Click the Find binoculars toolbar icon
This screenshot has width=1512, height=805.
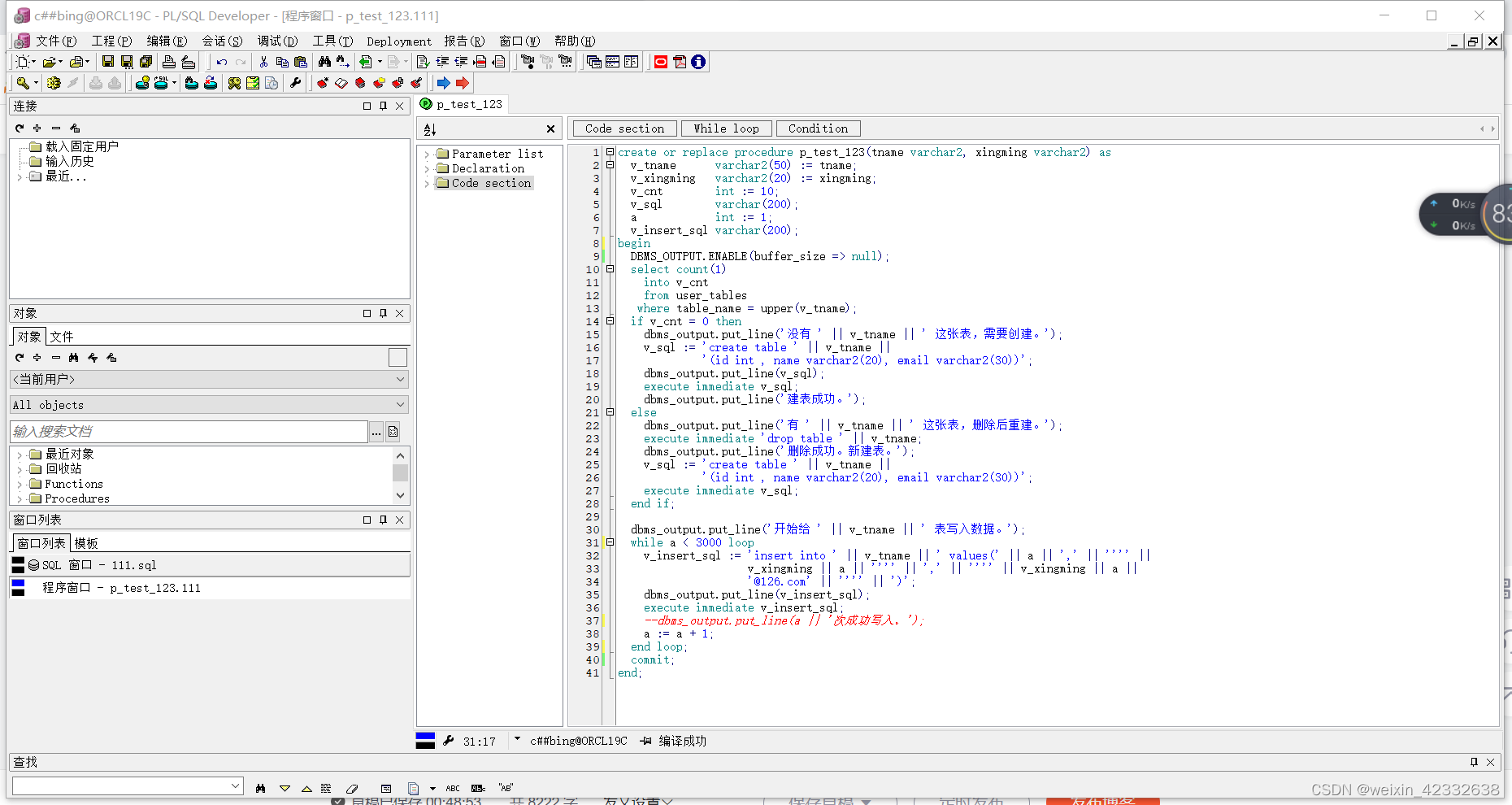[324, 62]
